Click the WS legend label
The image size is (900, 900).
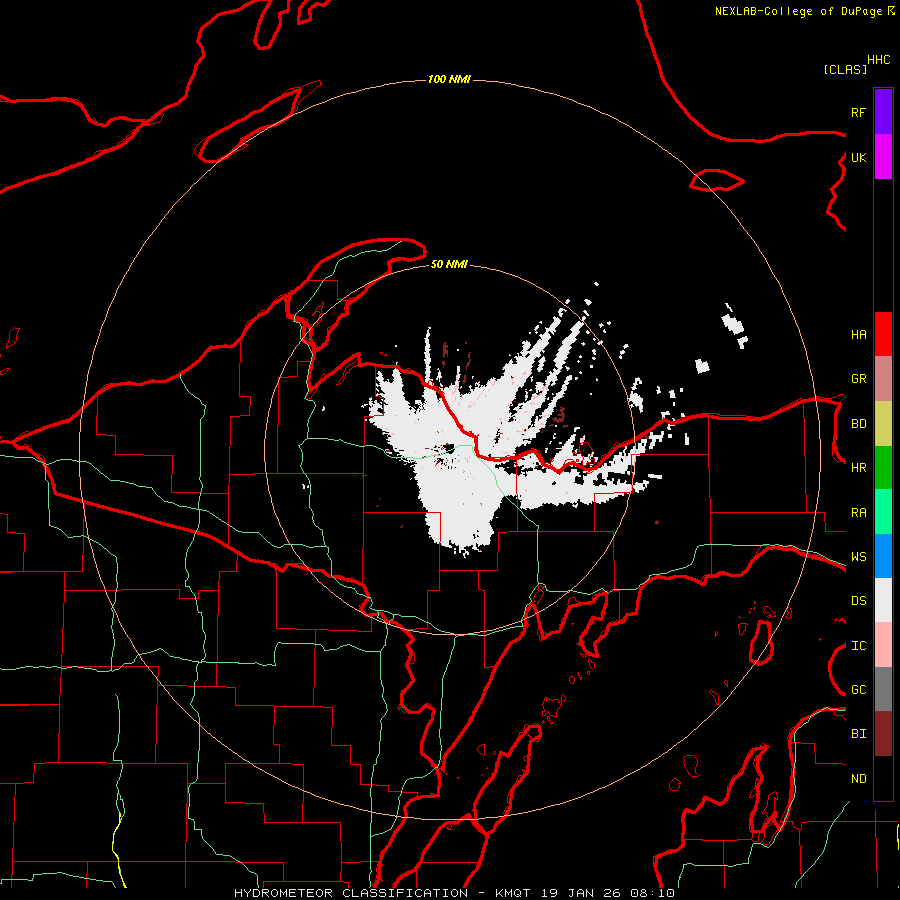click(858, 557)
